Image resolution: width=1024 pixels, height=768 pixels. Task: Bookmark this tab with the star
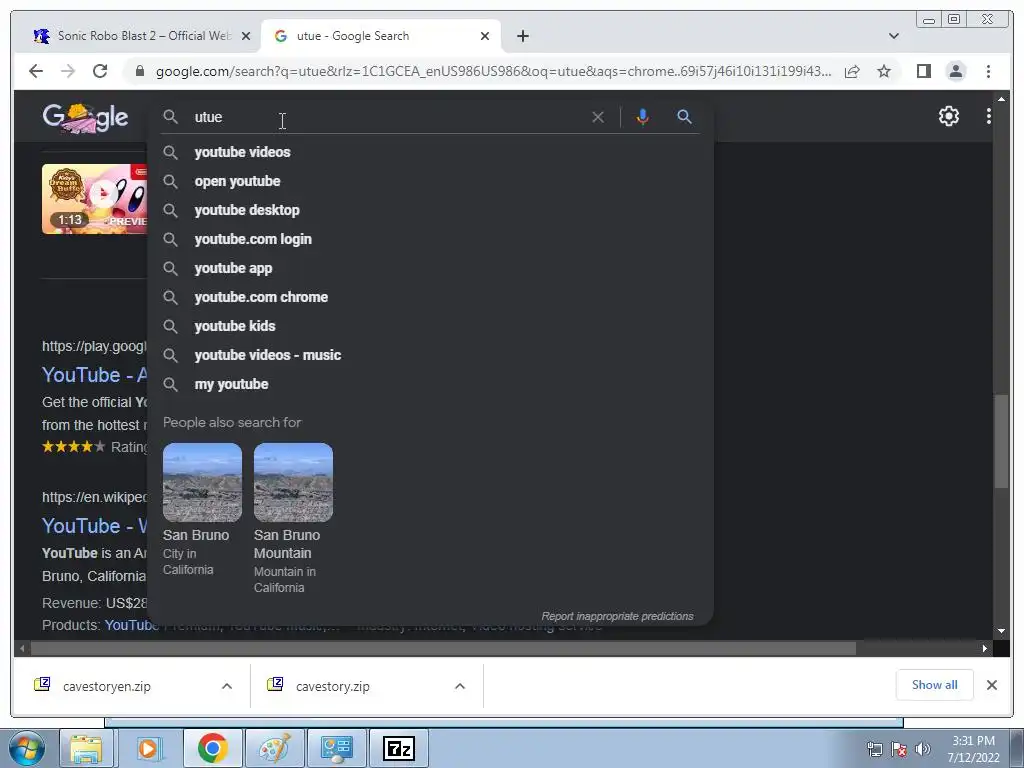(x=884, y=71)
